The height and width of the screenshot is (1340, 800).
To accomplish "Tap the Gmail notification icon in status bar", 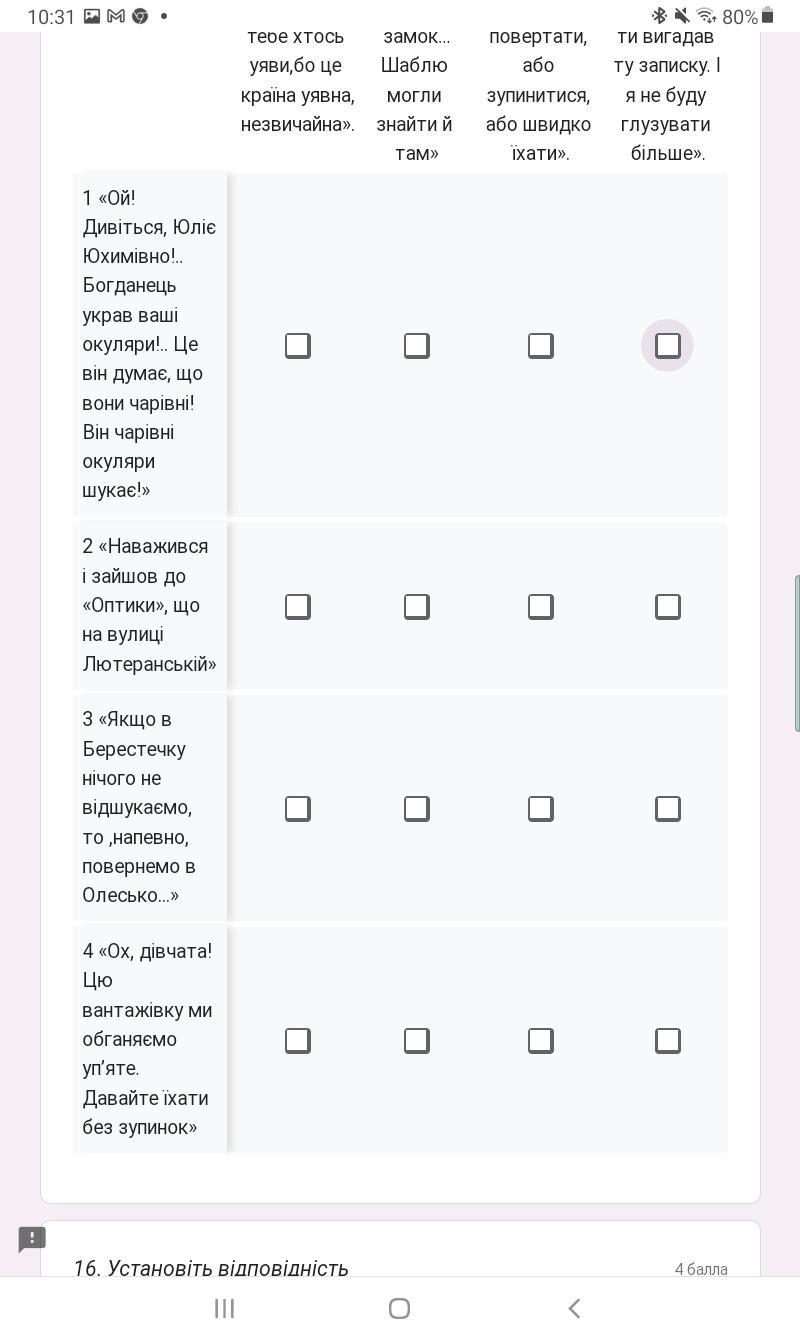I will pos(115,16).
